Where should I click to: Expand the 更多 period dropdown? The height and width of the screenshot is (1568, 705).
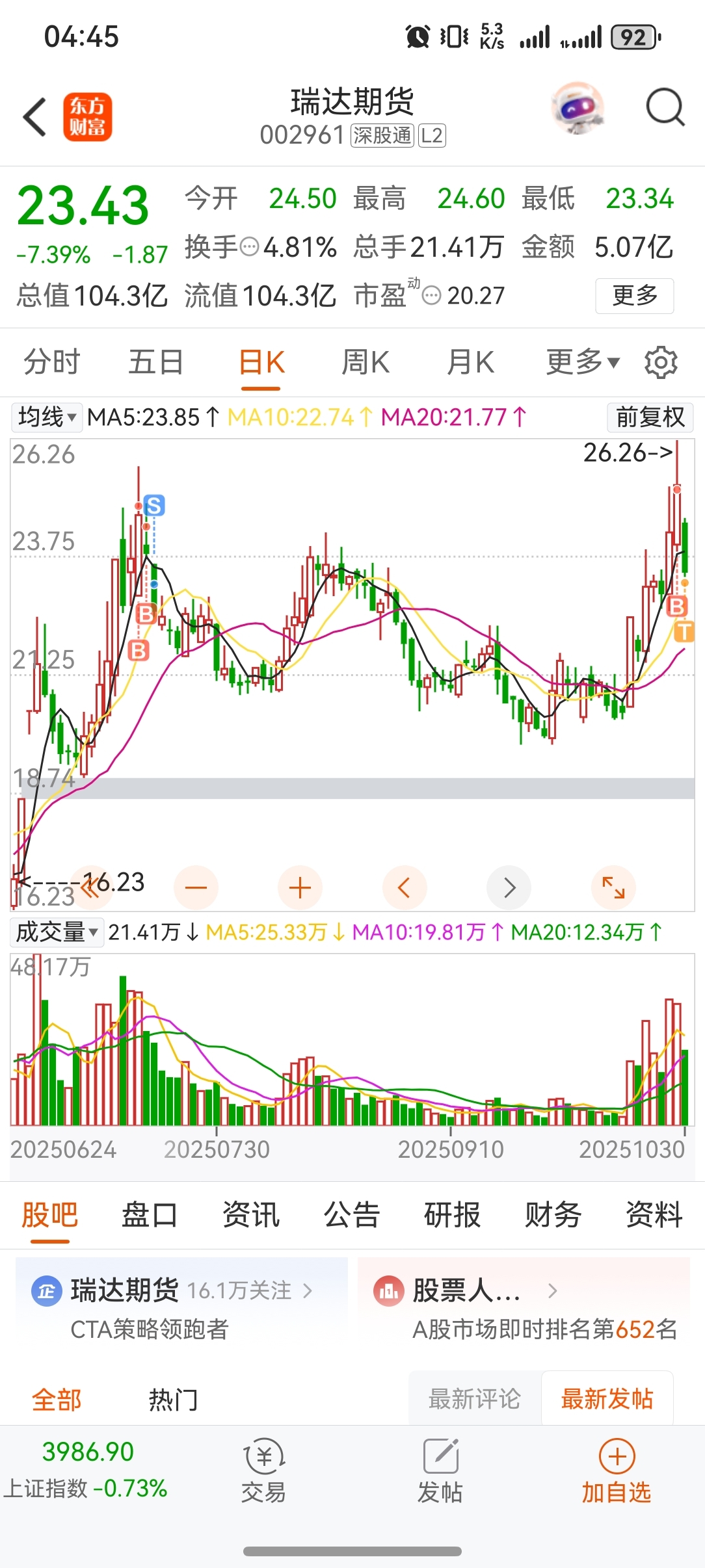tap(583, 362)
